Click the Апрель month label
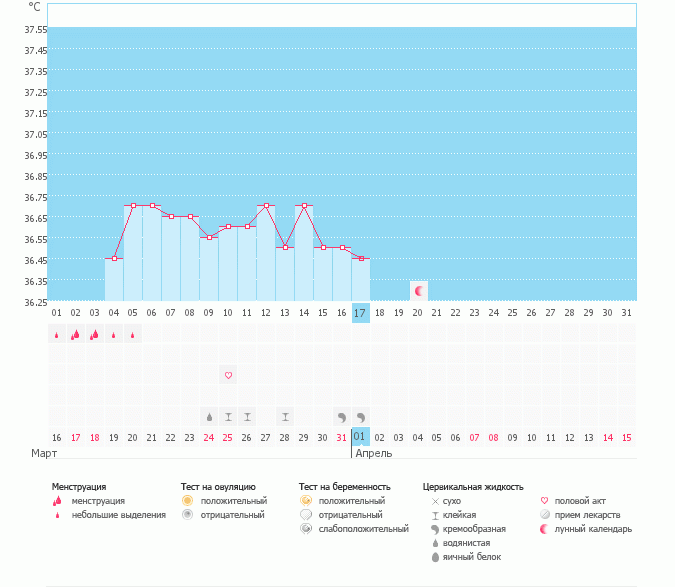 [374, 453]
